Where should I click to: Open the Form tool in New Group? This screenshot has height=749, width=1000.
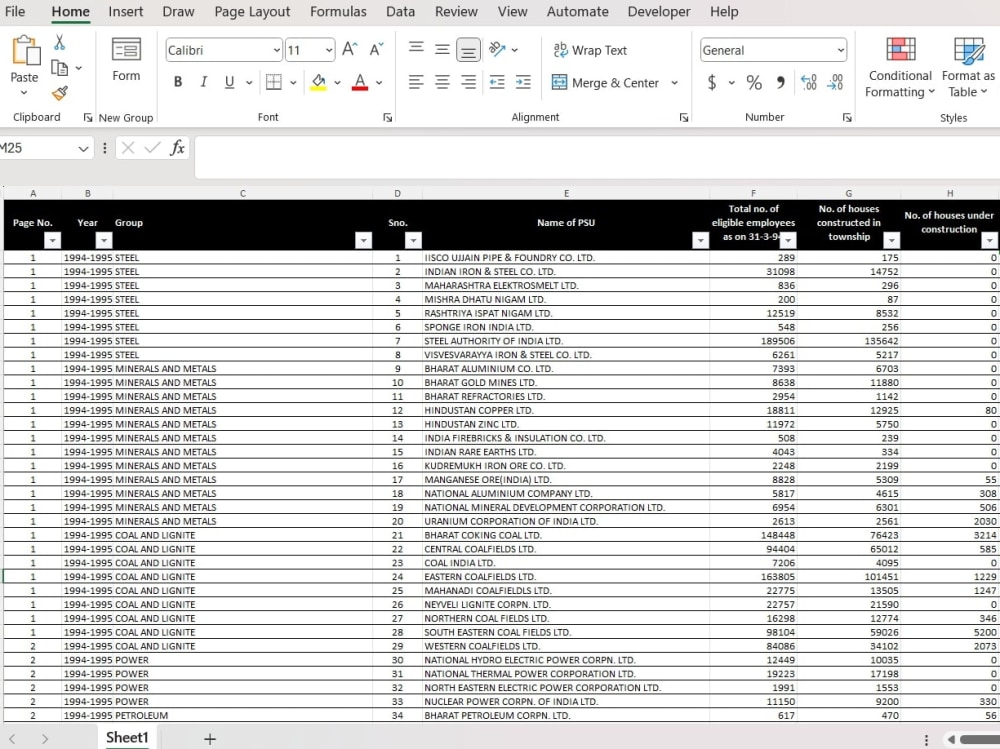[x=126, y=60]
